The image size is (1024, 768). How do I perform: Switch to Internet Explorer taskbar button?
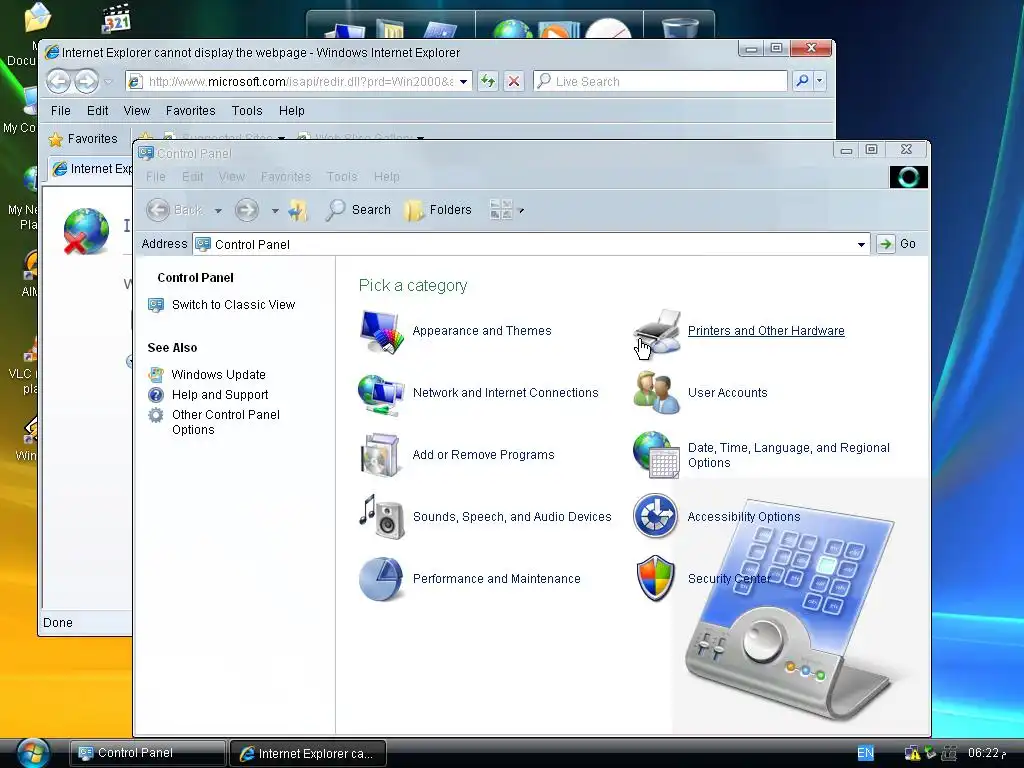click(308, 754)
